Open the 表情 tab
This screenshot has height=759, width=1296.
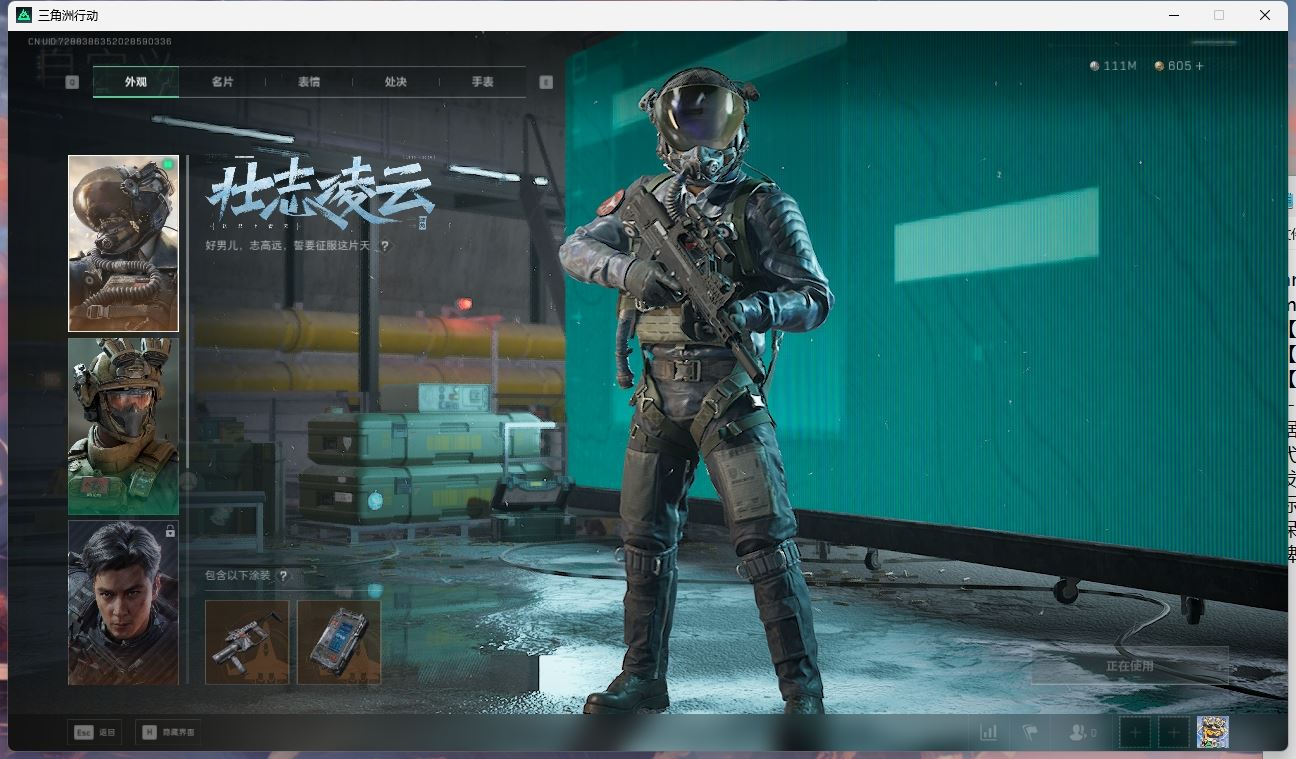(x=309, y=82)
